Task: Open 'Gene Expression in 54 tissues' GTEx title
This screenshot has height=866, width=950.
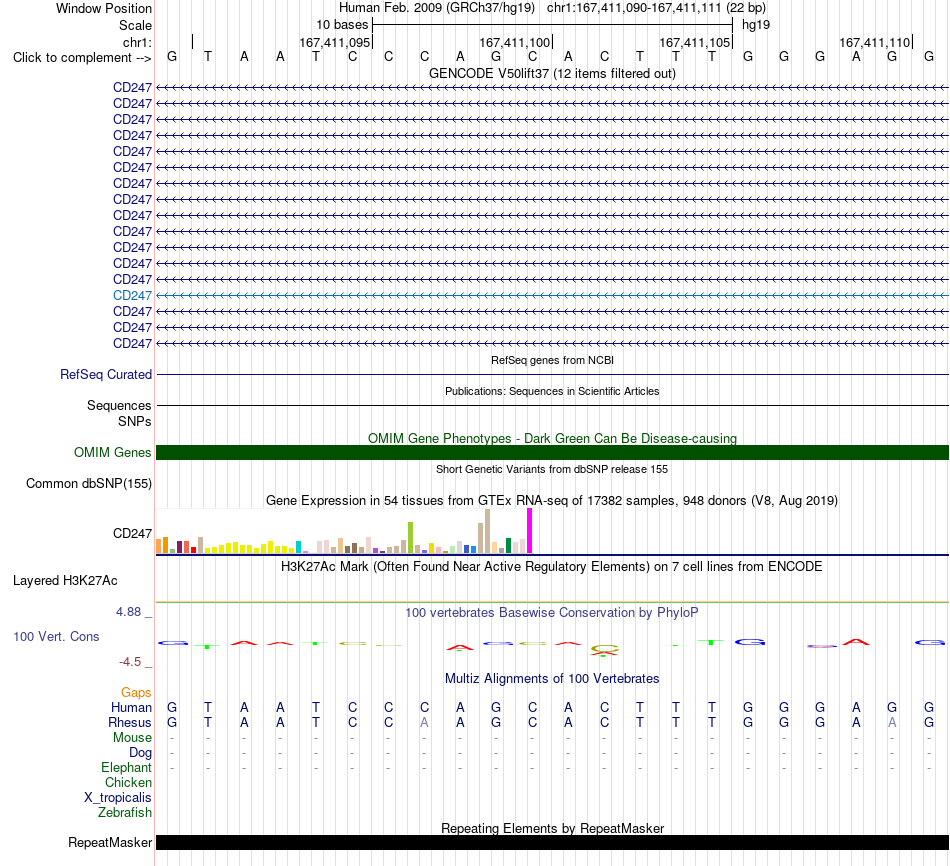Action: 552,501
